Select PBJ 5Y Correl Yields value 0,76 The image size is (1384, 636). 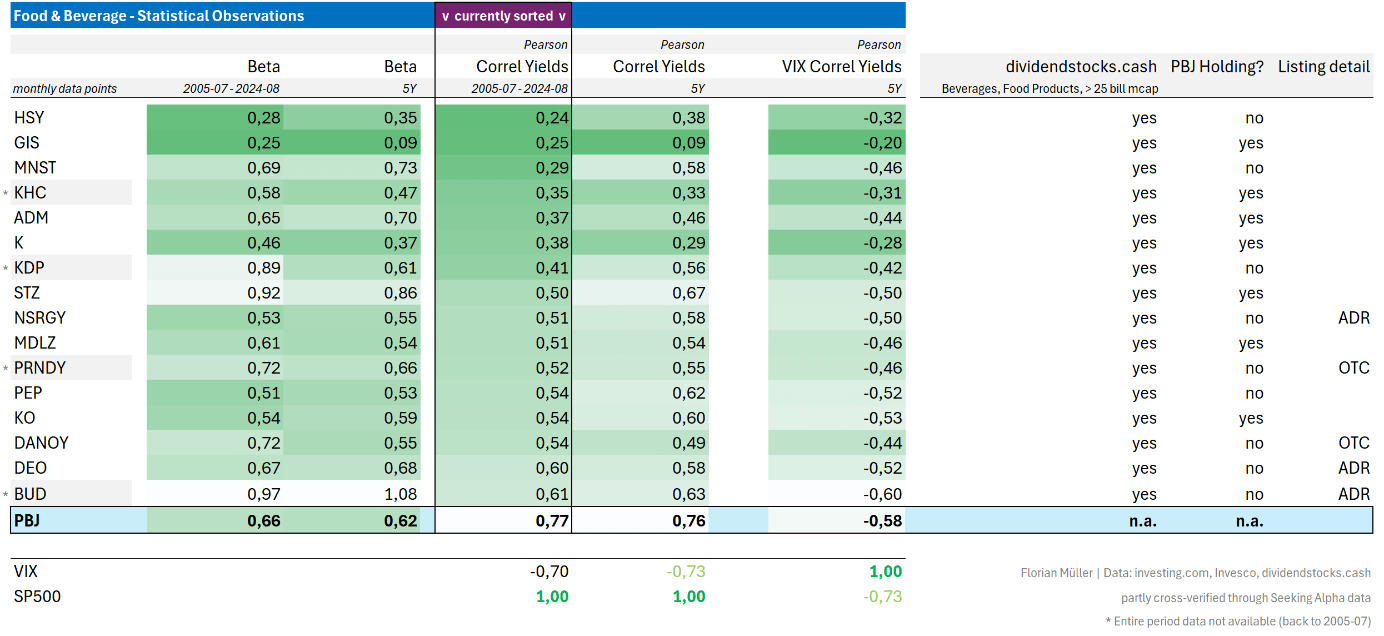(x=688, y=520)
